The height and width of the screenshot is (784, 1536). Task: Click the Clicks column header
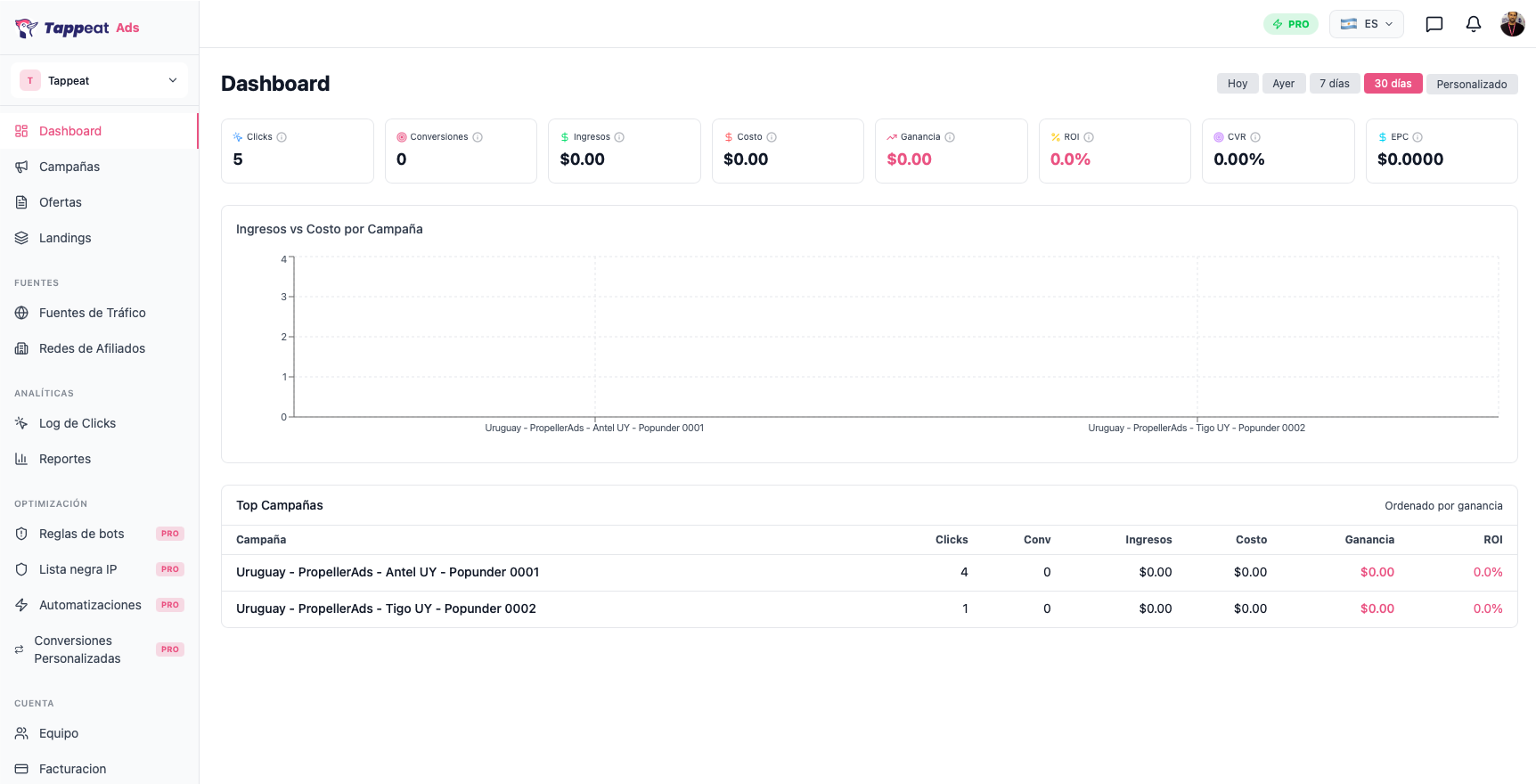[x=951, y=540]
